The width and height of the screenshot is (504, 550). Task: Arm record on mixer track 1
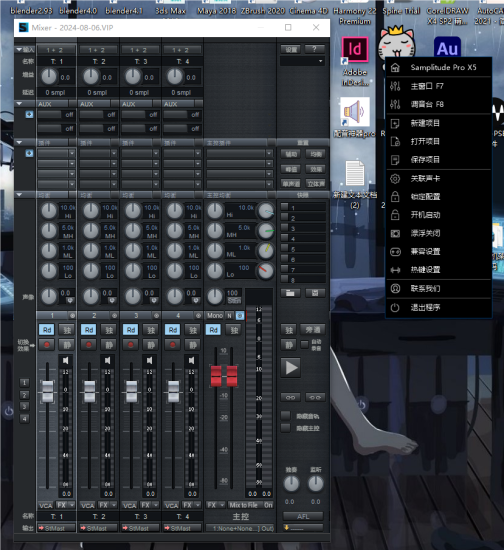click(x=47, y=345)
